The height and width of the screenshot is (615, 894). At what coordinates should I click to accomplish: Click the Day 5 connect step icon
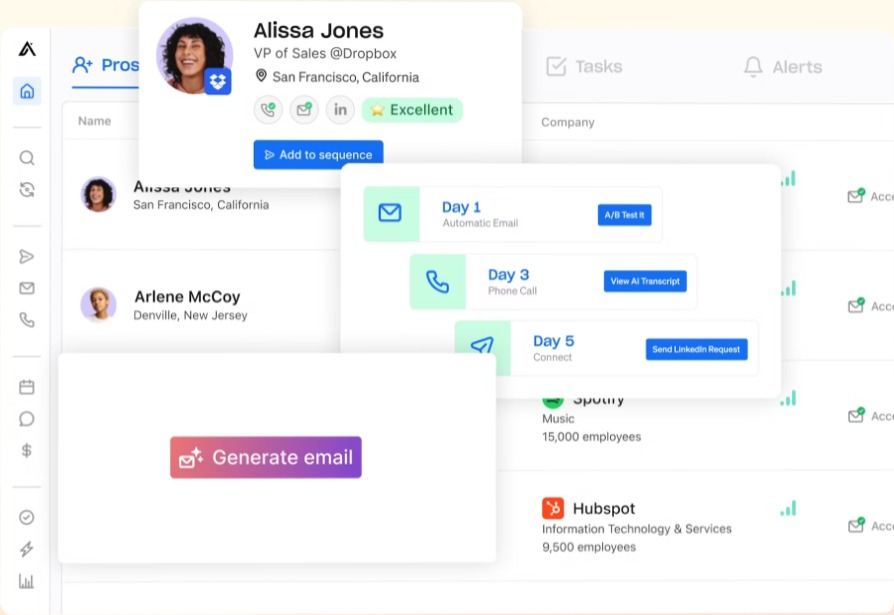click(482, 345)
